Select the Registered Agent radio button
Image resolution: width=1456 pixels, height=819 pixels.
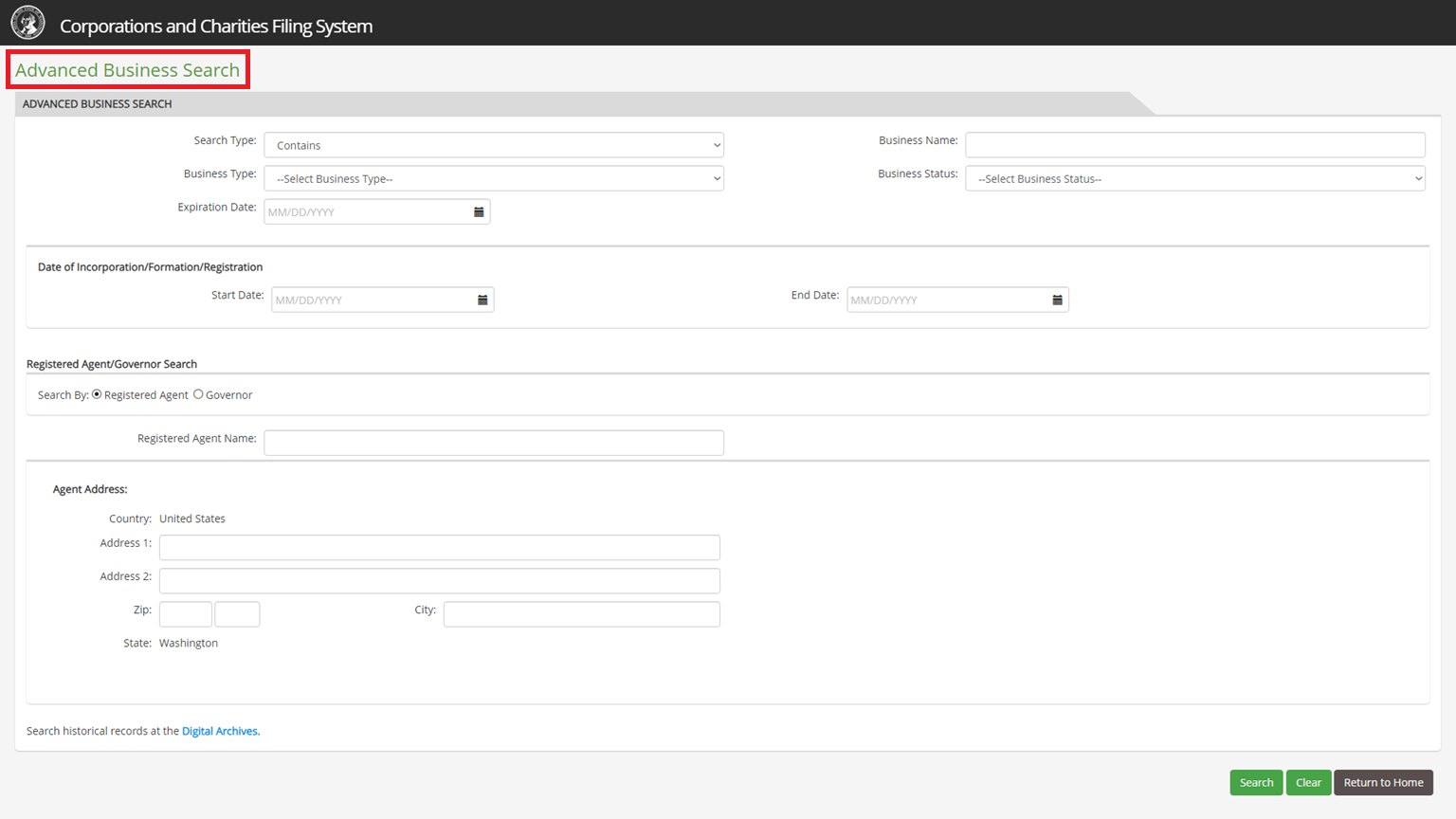tap(97, 394)
